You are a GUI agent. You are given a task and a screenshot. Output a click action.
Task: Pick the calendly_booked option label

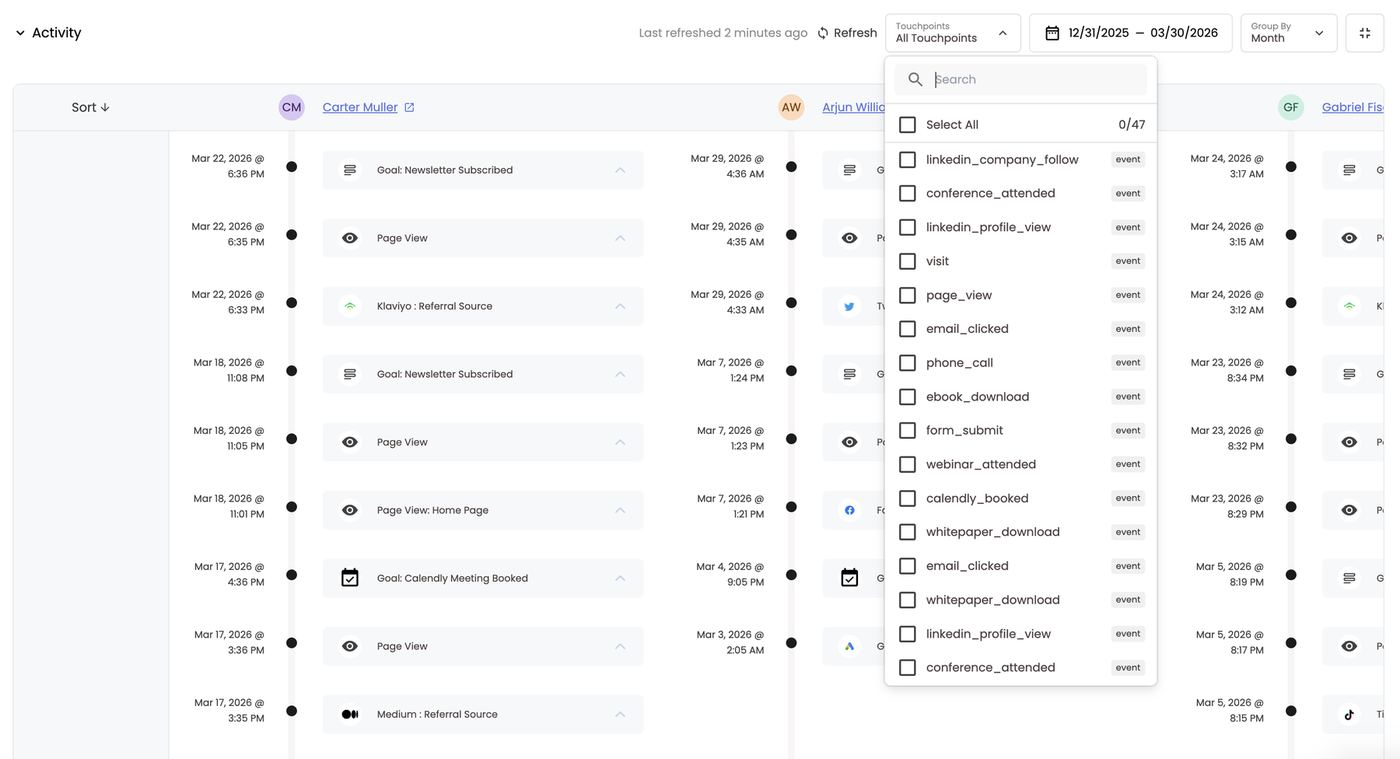pyautogui.click(x=977, y=498)
